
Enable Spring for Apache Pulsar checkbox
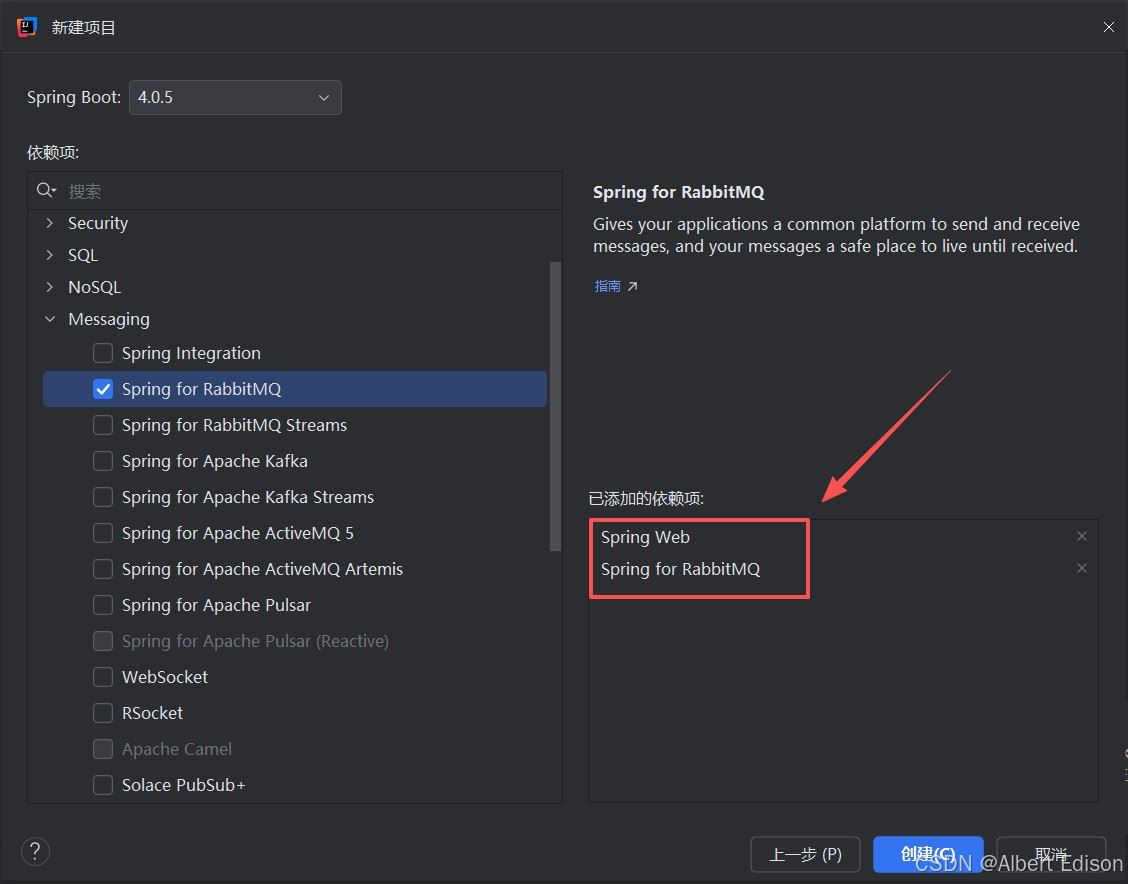(x=103, y=605)
